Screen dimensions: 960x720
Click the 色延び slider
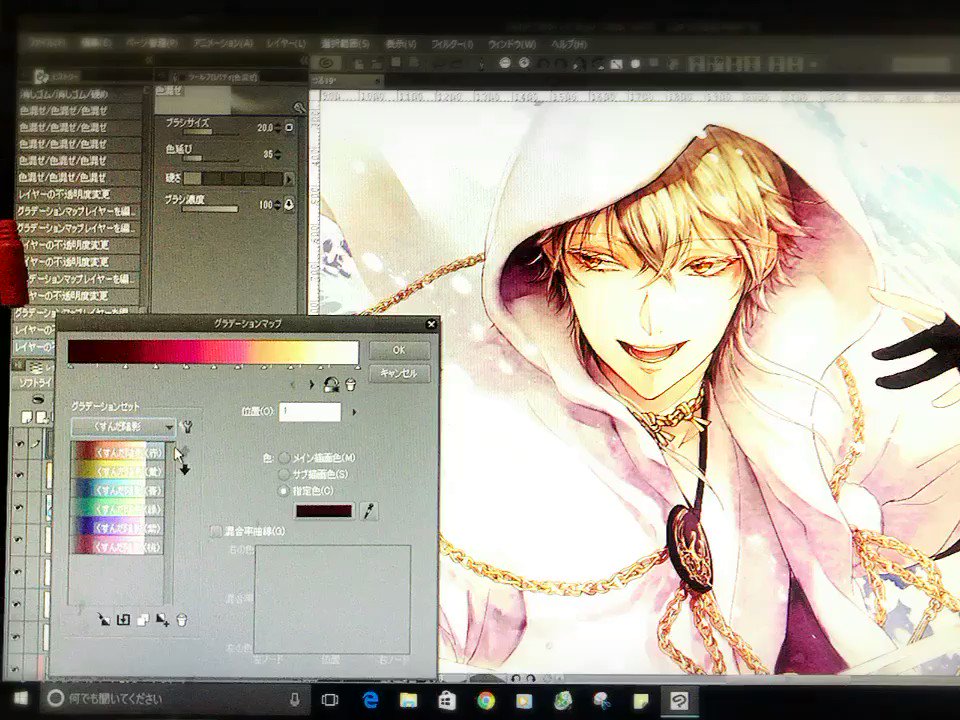click(x=211, y=158)
